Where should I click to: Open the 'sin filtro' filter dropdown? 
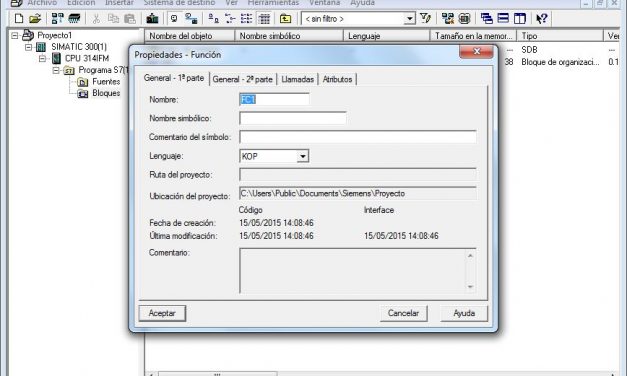[x=409, y=19]
